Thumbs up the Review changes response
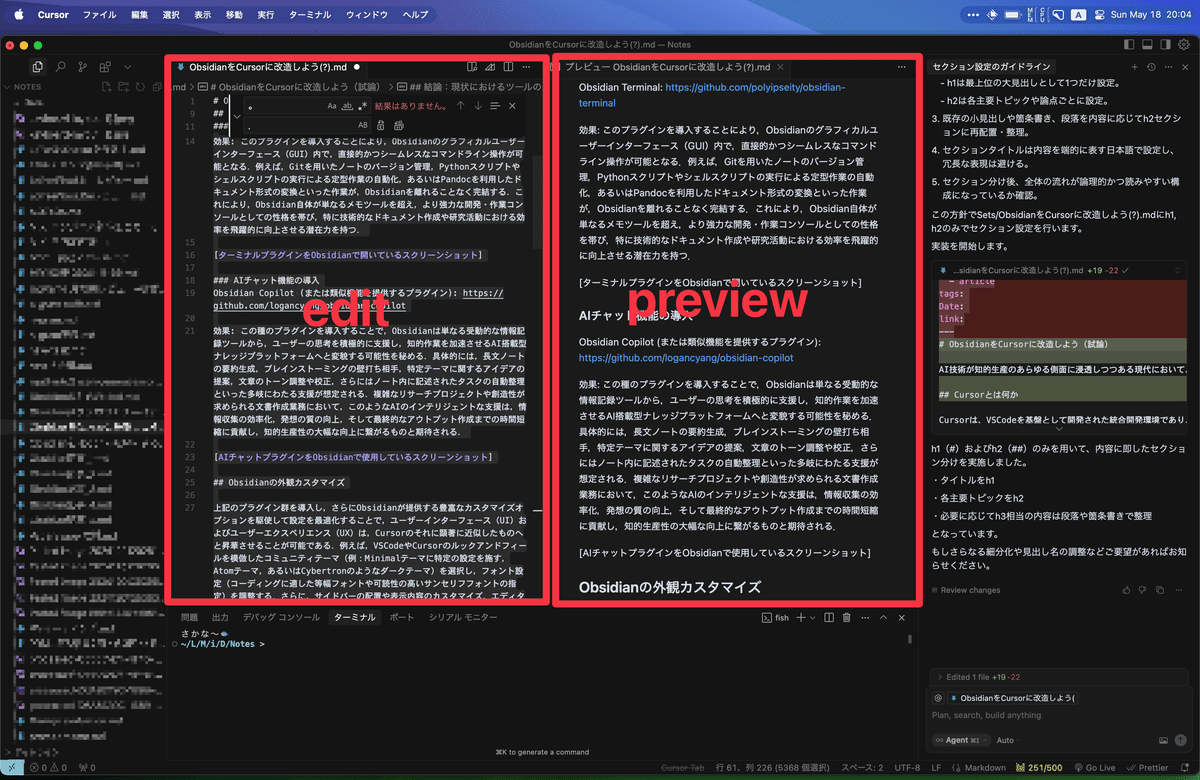The height and width of the screenshot is (780, 1200). tap(1127, 590)
